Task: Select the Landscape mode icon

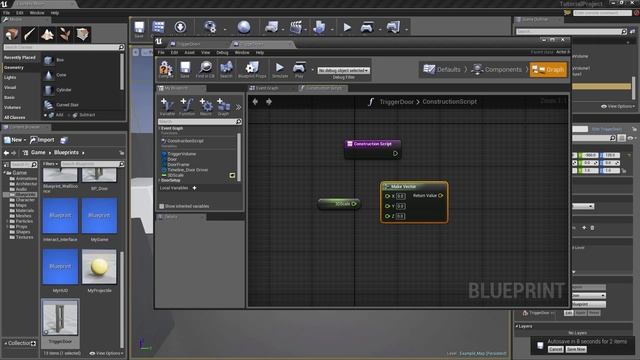Action: click(47, 34)
